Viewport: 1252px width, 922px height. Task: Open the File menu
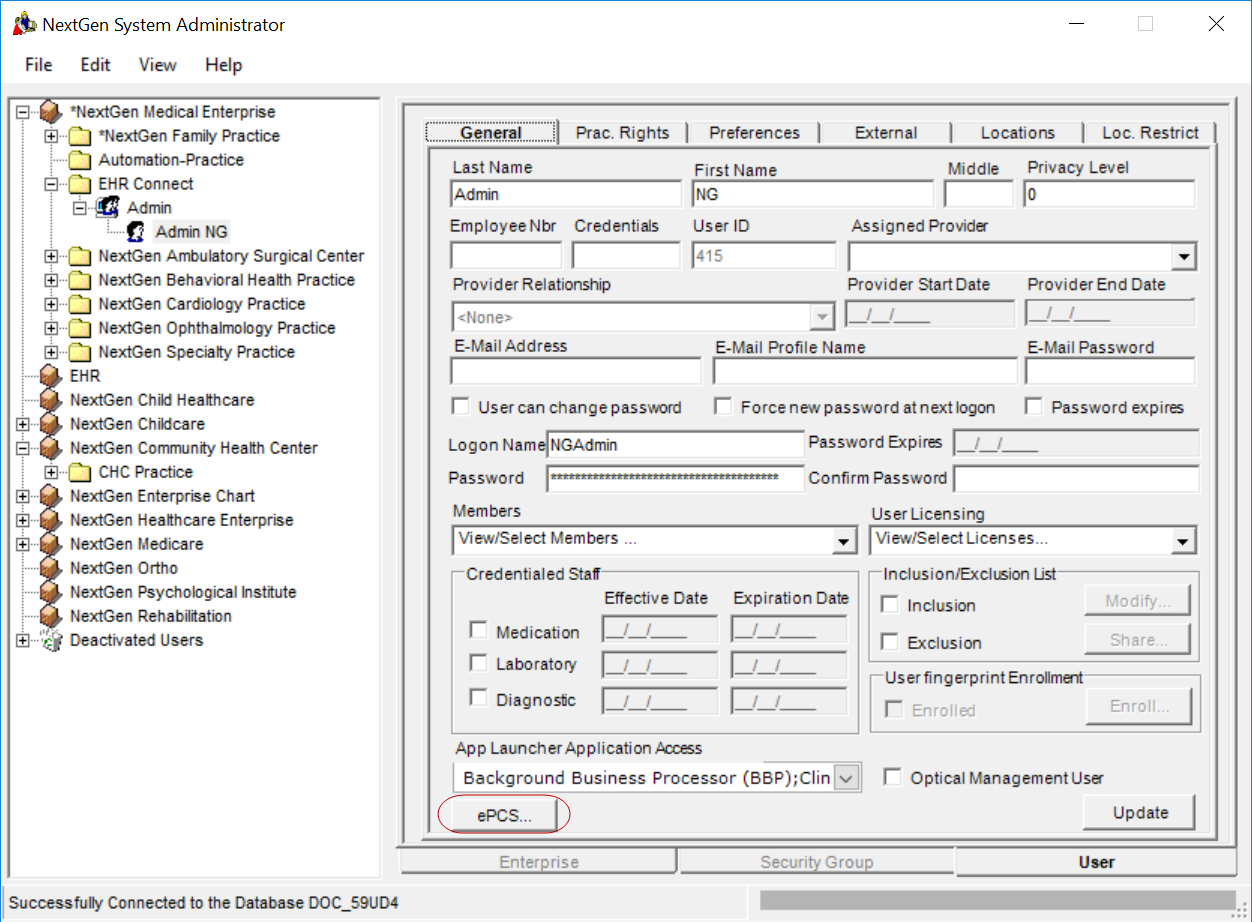[39, 65]
